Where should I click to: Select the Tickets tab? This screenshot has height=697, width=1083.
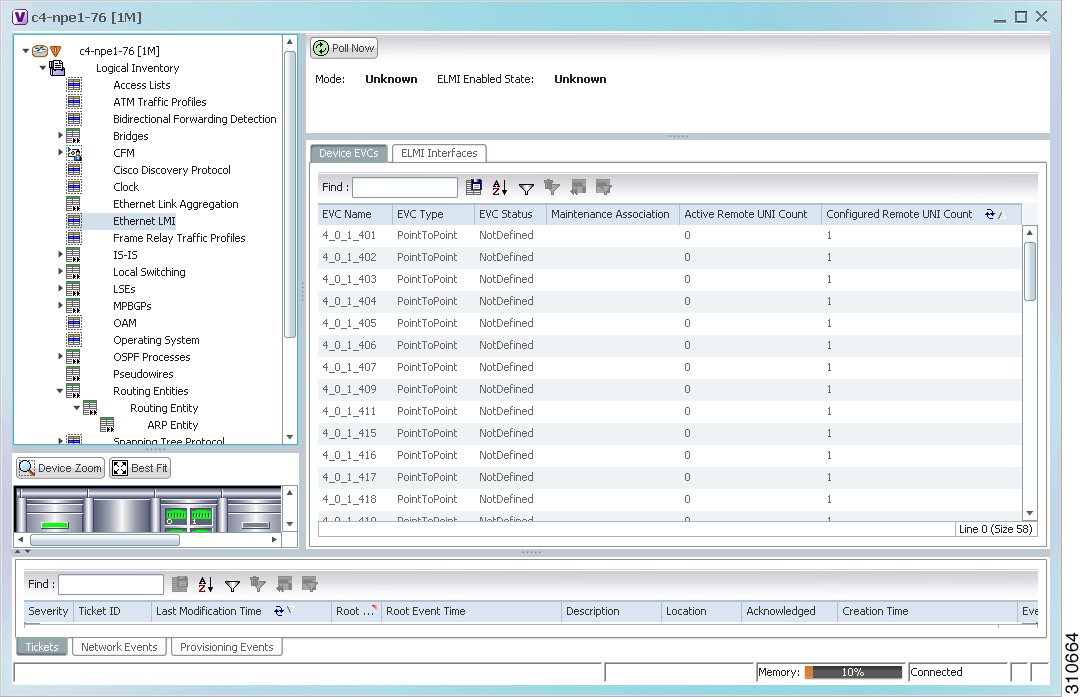point(42,647)
